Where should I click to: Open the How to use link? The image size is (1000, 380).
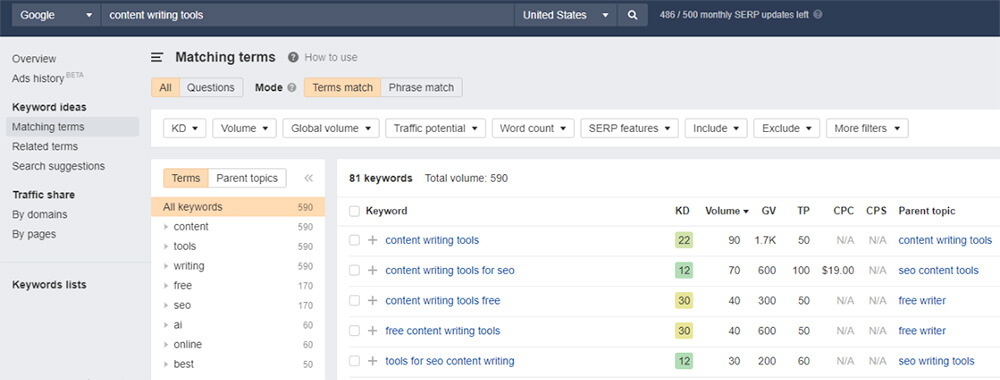tap(331, 57)
